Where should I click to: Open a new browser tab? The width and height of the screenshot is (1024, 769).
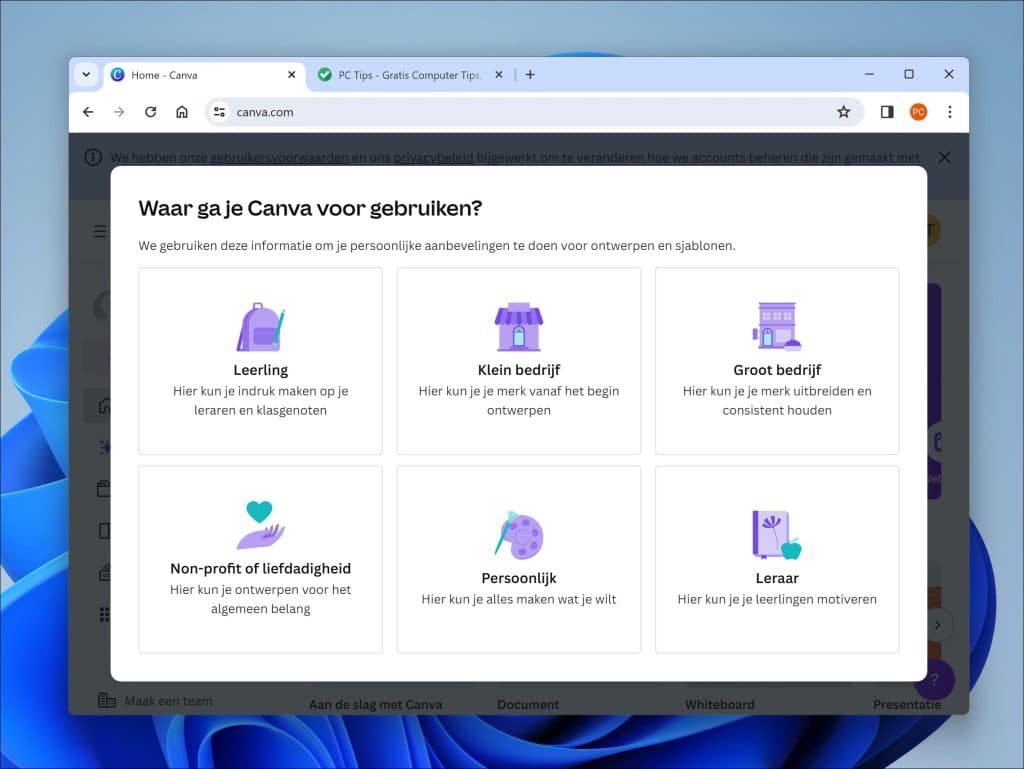(x=530, y=75)
